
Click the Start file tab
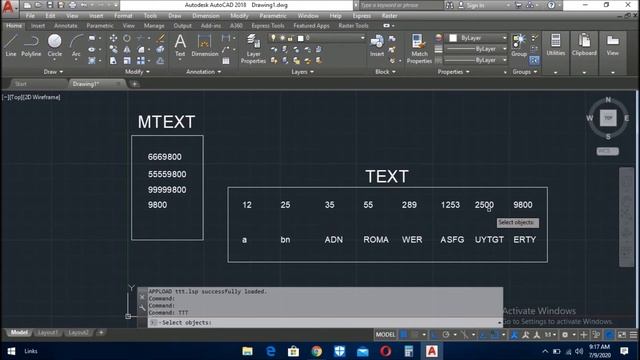click(20, 84)
